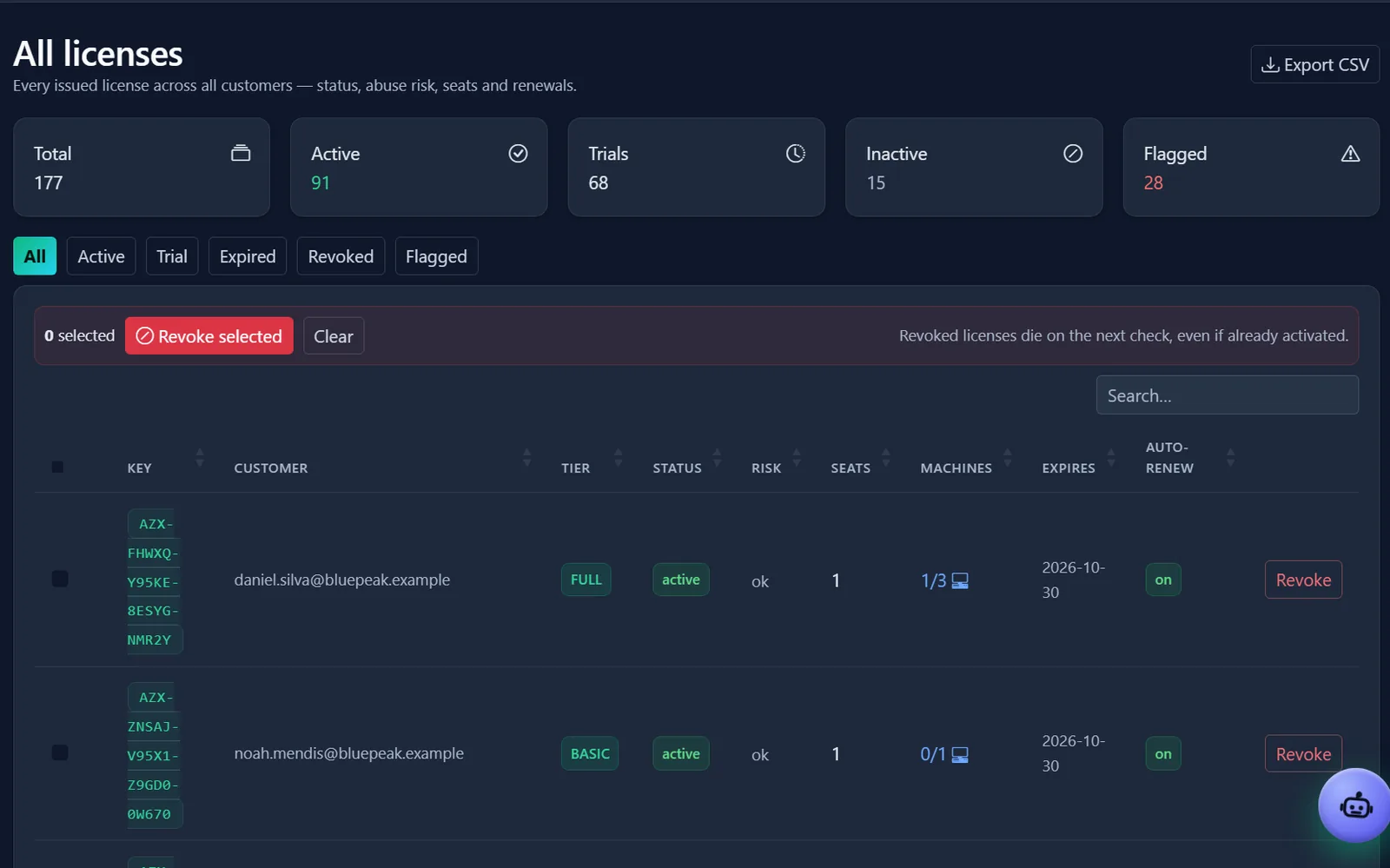Click the Revoke selected button
This screenshot has height=868, width=1390.
point(209,336)
